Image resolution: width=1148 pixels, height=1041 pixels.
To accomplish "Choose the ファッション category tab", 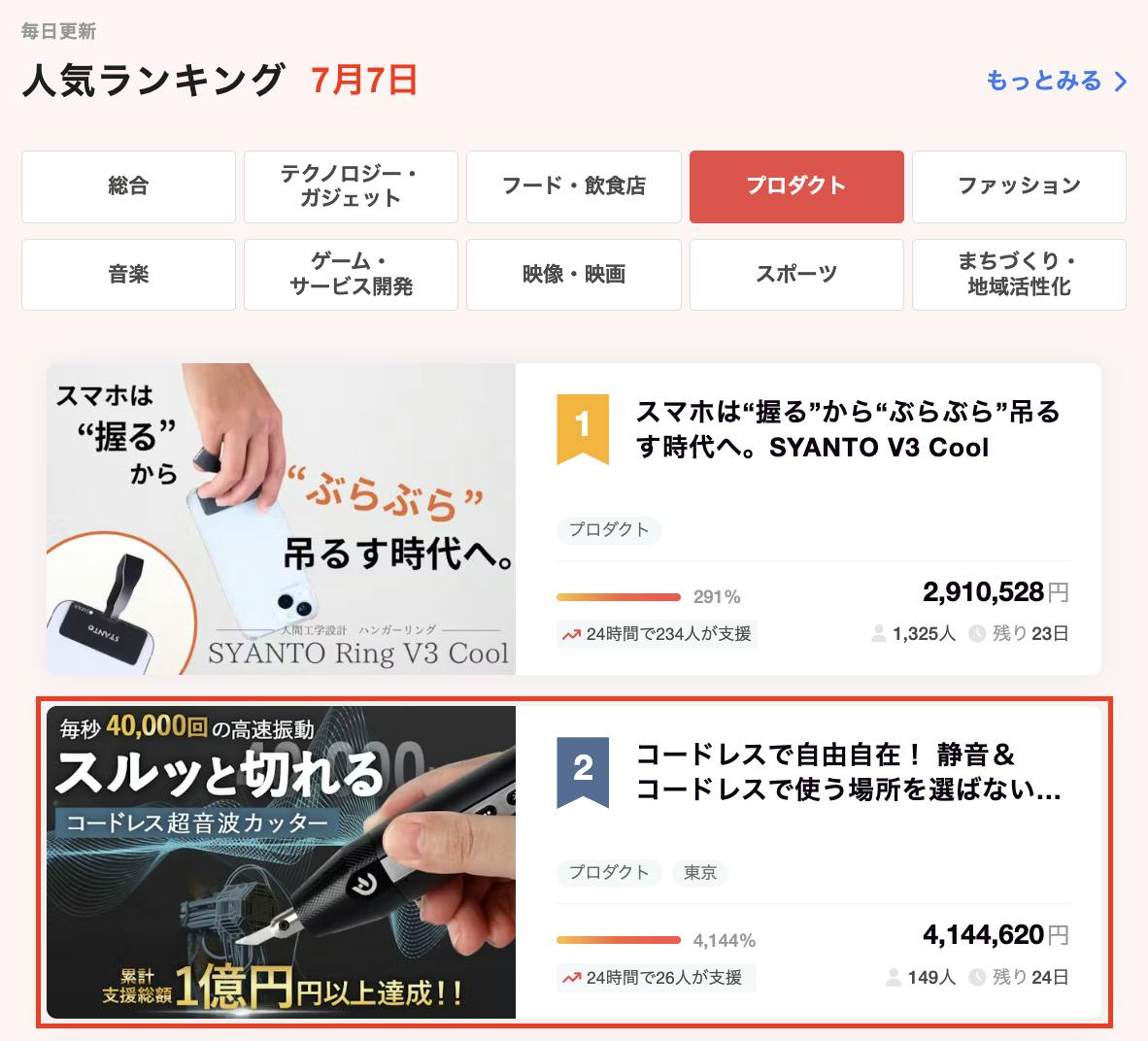I will [1019, 186].
